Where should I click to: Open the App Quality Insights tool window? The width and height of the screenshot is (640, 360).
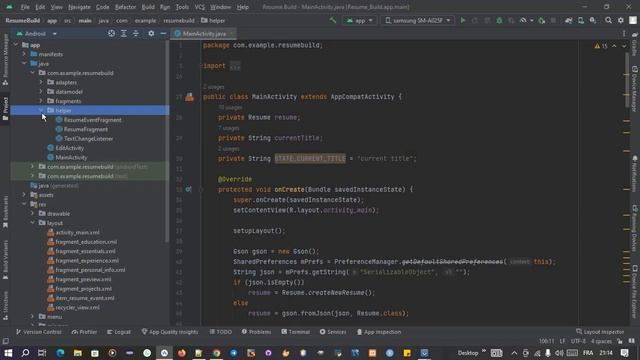click(x=170, y=332)
